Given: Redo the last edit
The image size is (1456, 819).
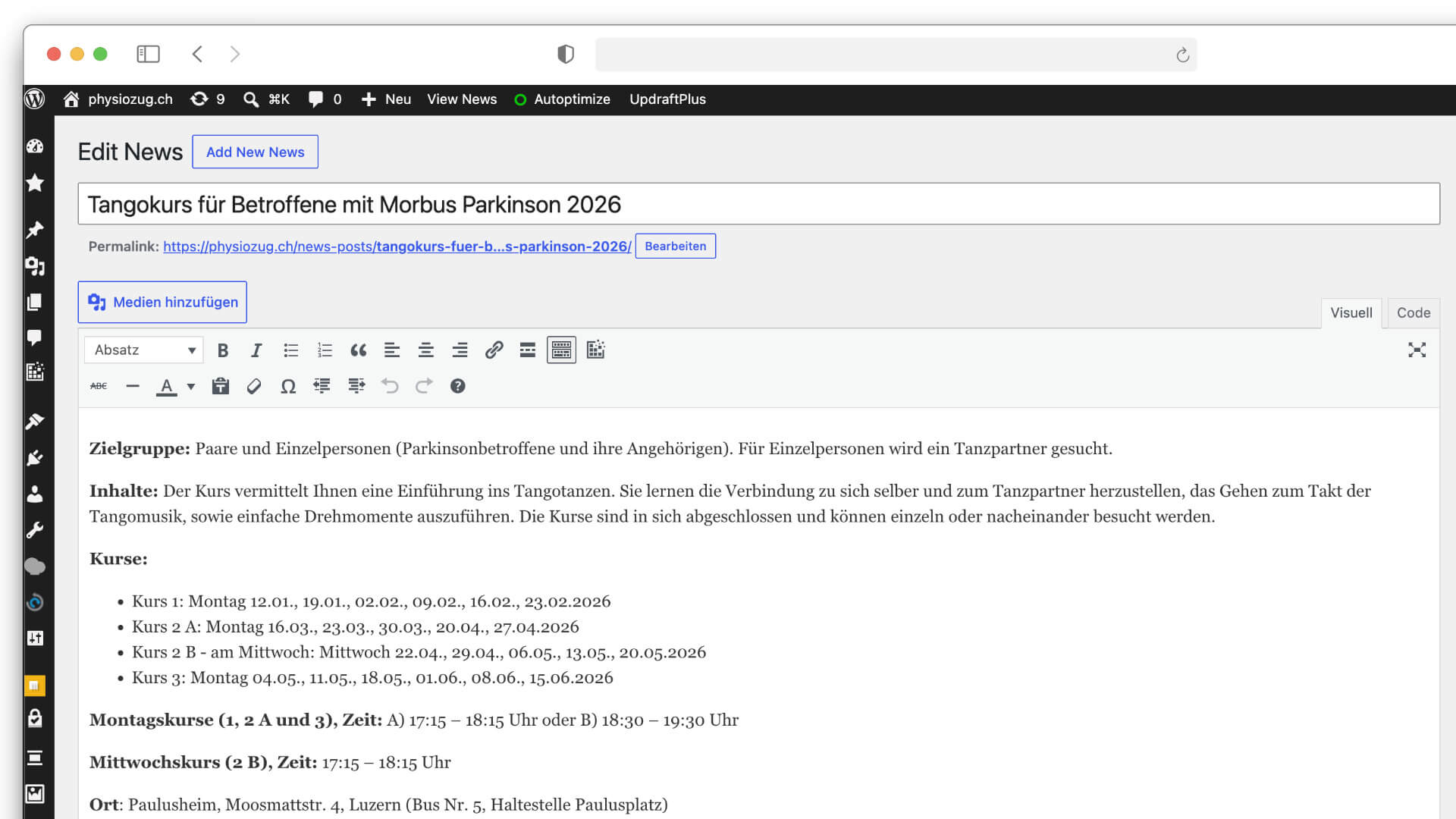Looking at the screenshot, I should 423,386.
